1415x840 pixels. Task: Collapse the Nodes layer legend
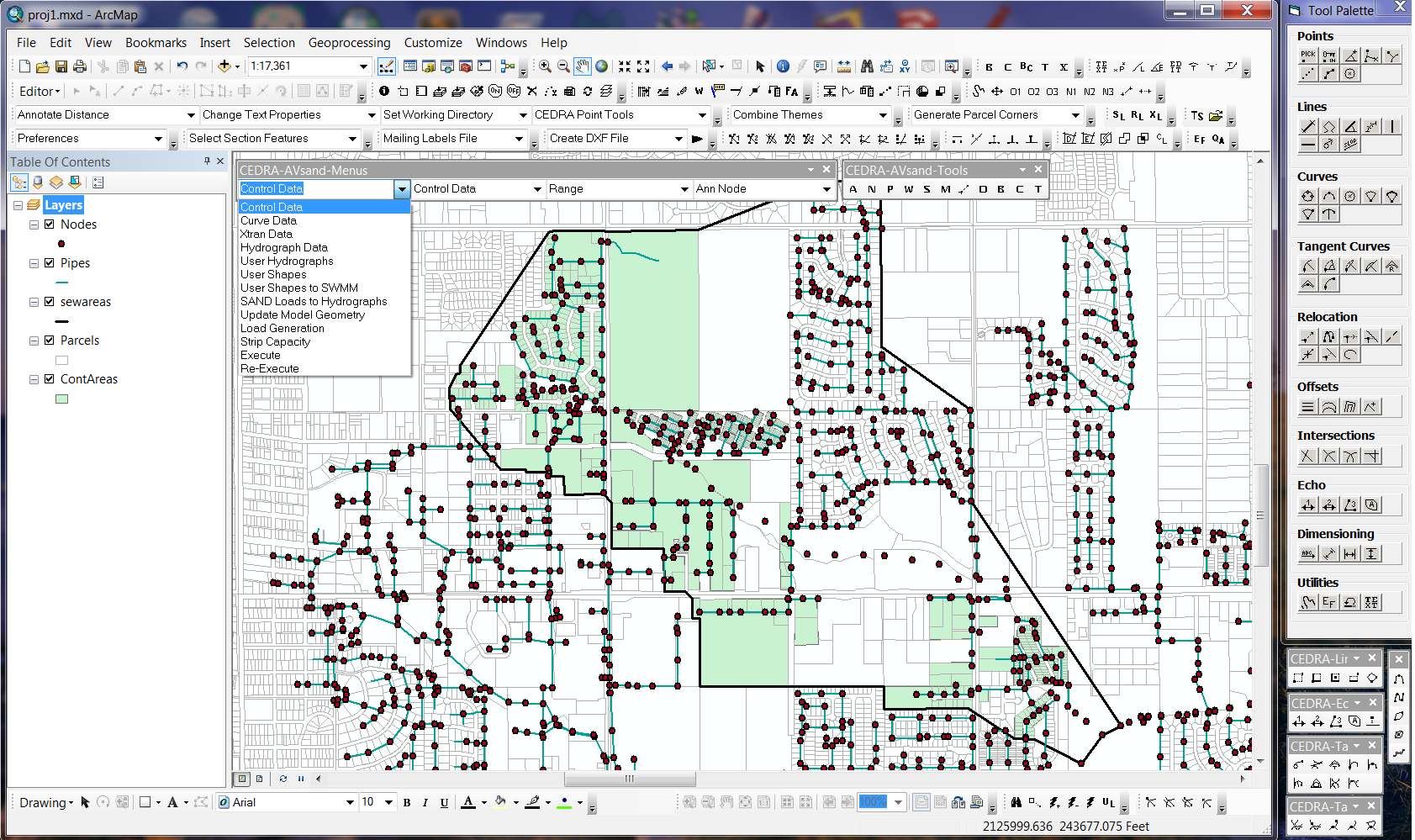[34, 225]
